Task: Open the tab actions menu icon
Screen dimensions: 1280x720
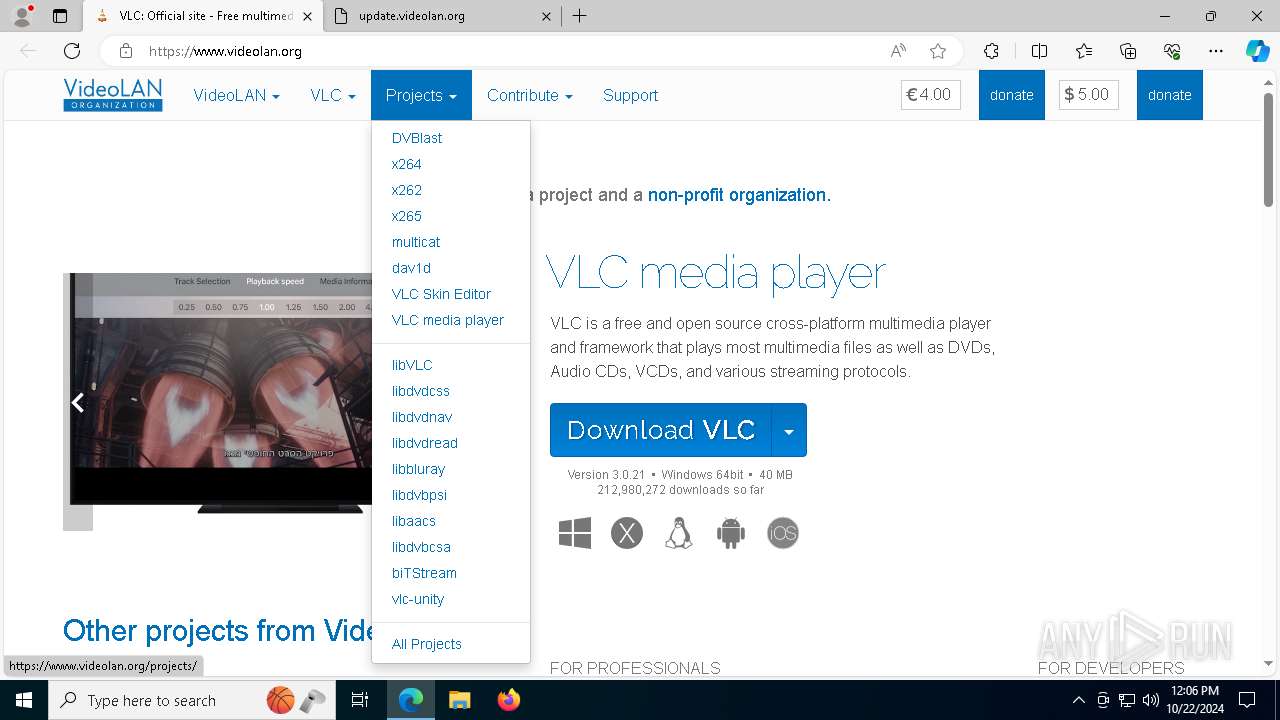Action: coord(60,16)
